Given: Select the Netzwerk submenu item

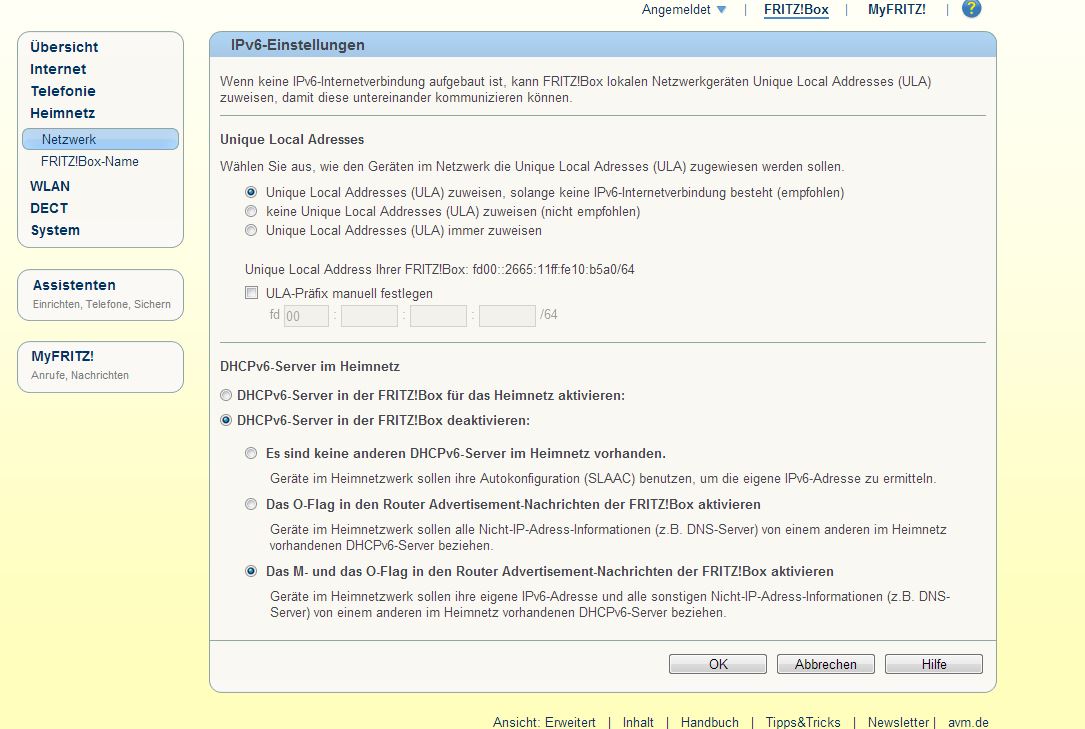Looking at the screenshot, I should (100, 139).
